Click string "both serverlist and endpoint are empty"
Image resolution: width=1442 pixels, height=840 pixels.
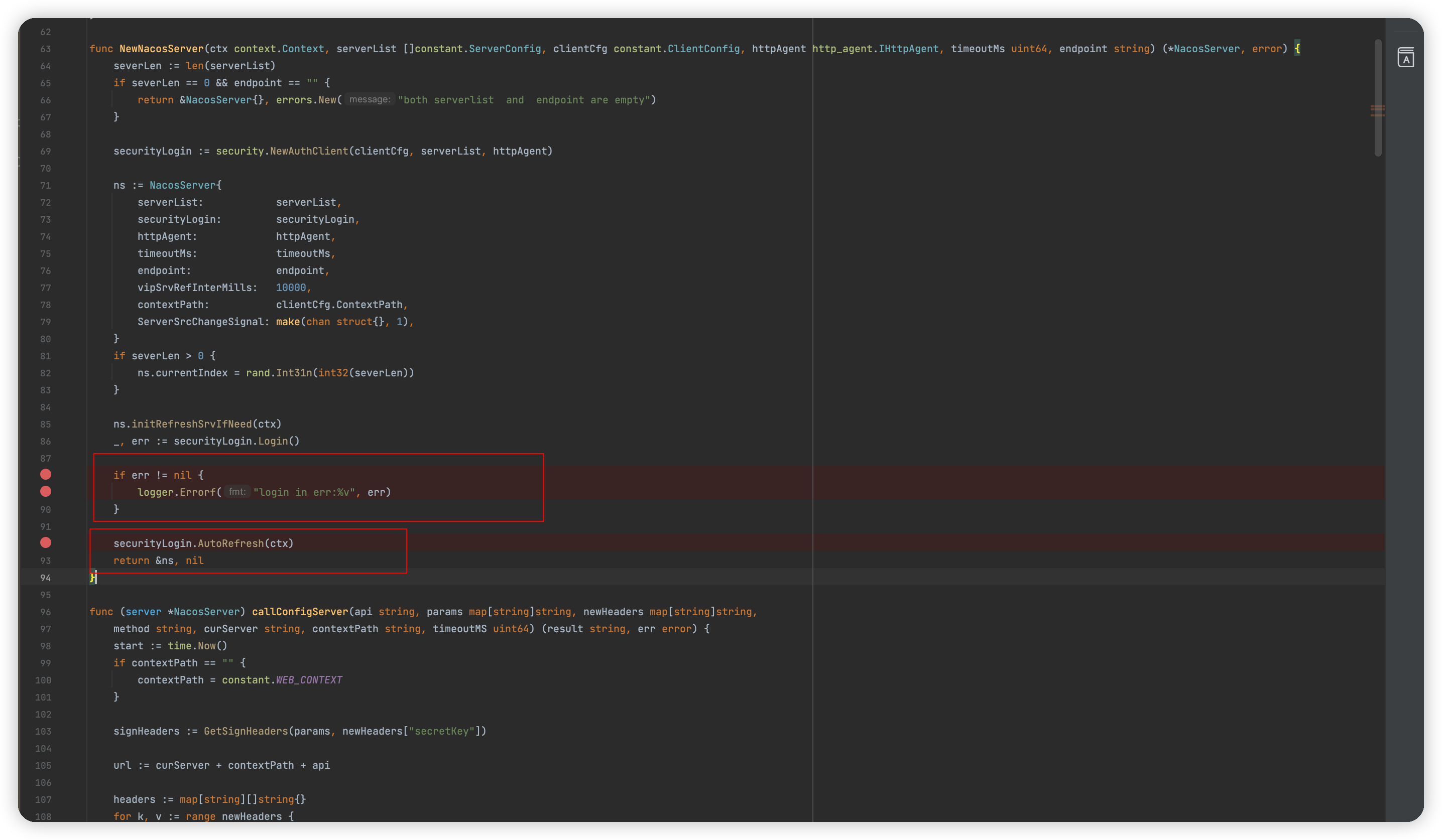[524, 100]
